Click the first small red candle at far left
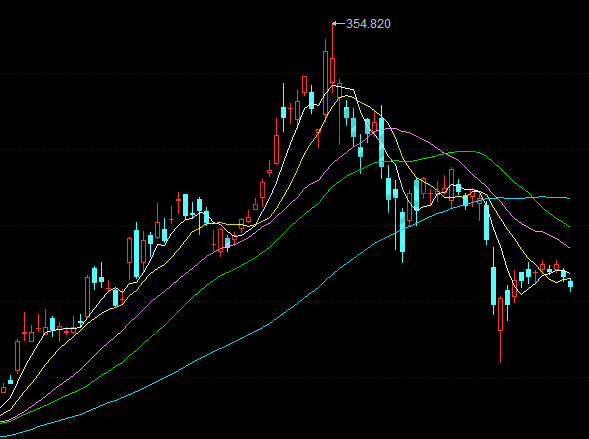Viewport: 589px width, 439px height. point(3,389)
